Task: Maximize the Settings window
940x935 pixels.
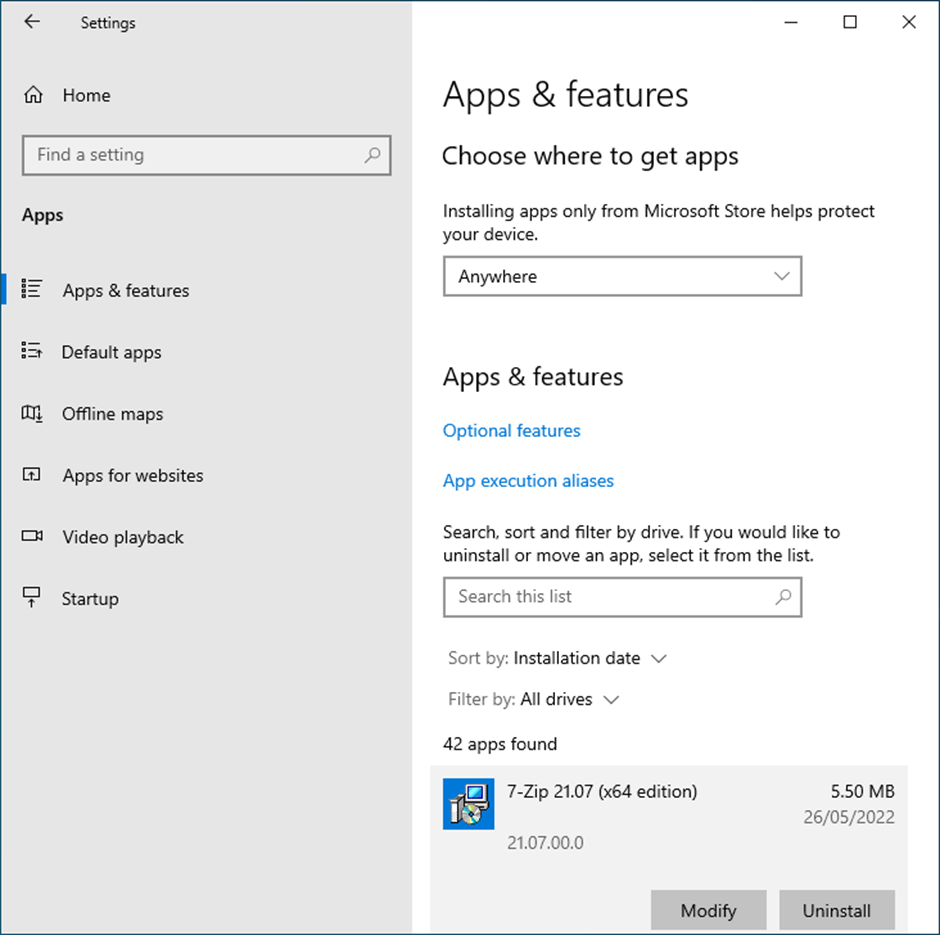Action: tap(850, 22)
